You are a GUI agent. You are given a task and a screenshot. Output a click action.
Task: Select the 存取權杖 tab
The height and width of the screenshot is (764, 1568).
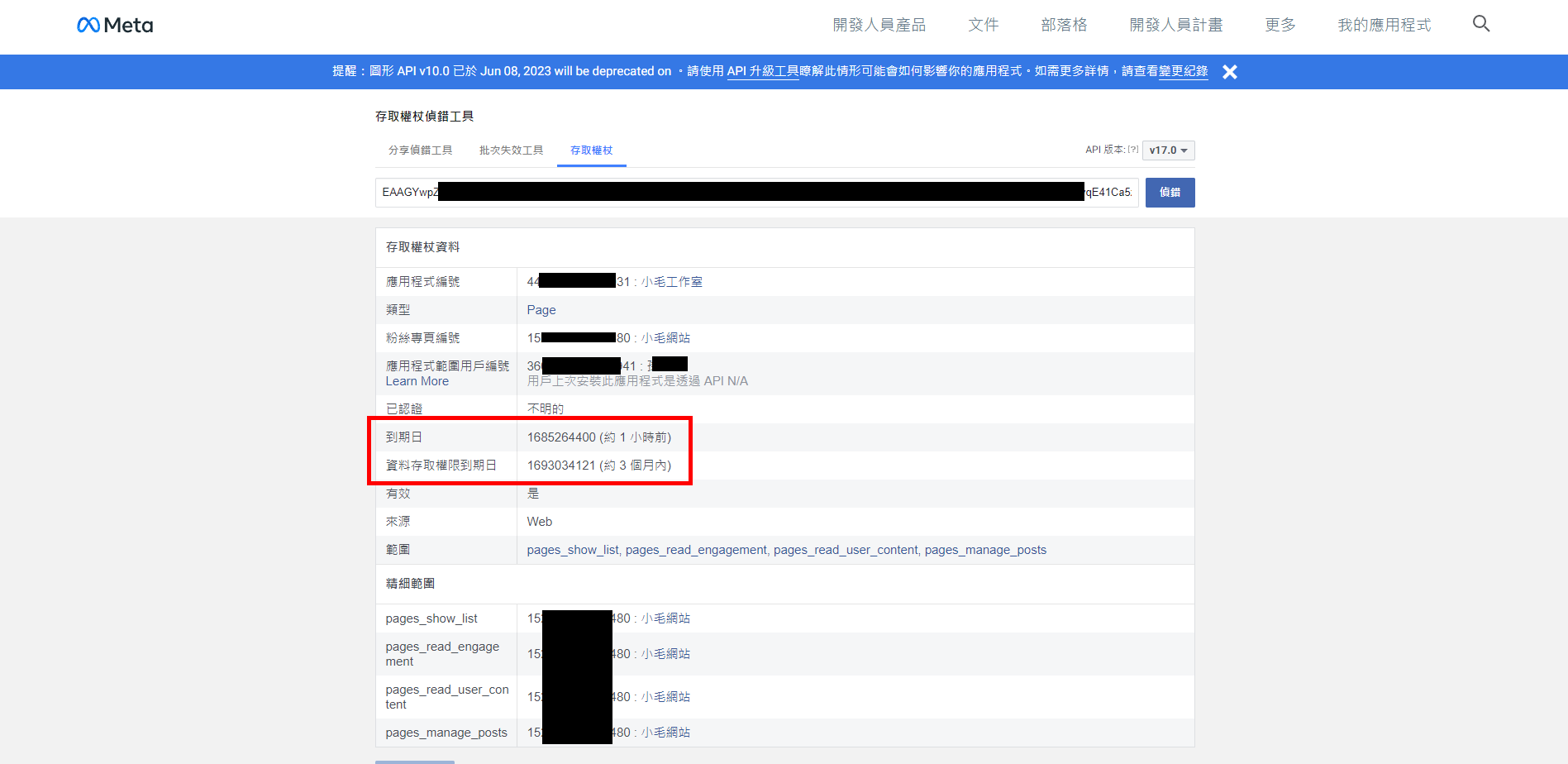[592, 150]
